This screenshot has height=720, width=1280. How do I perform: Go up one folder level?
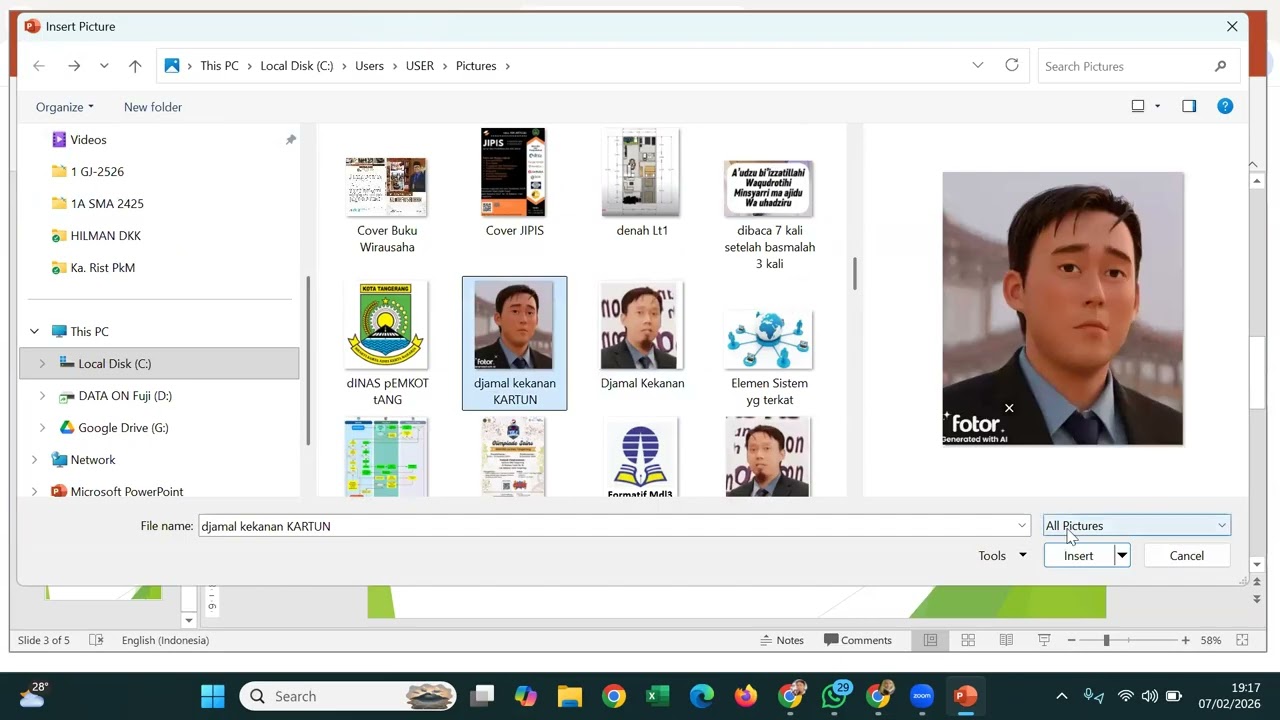coord(135,66)
